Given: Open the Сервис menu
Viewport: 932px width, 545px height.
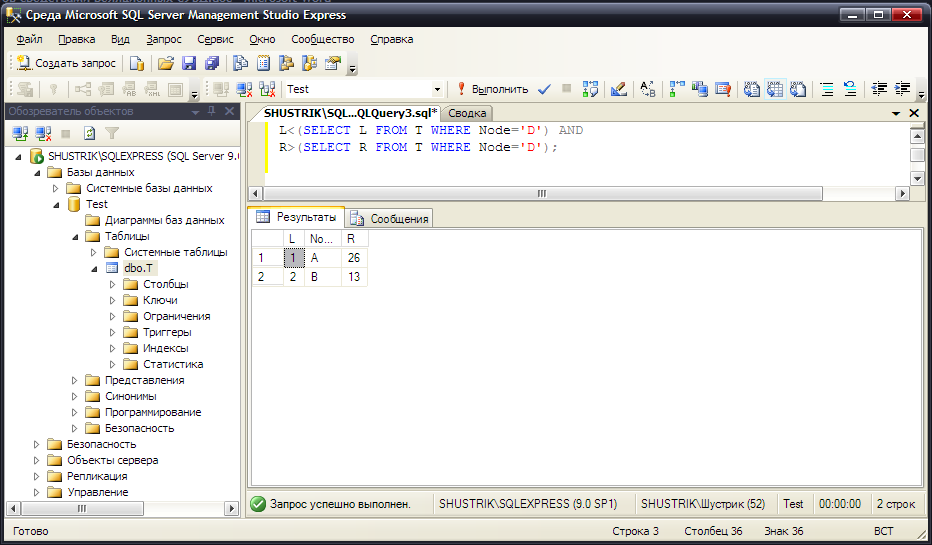Looking at the screenshot, I should [x=215, y=39].
